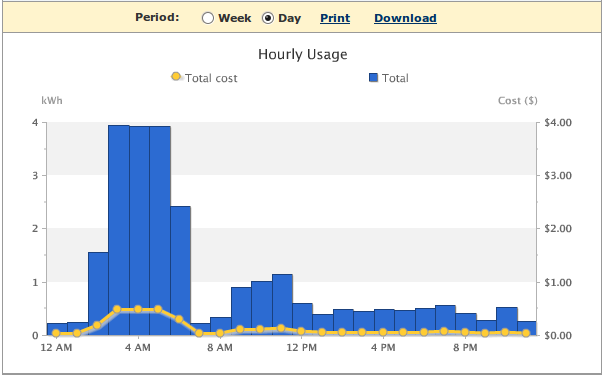
Task: Click the last cost point at 11 PM
Action: click(x=526, y=333)
